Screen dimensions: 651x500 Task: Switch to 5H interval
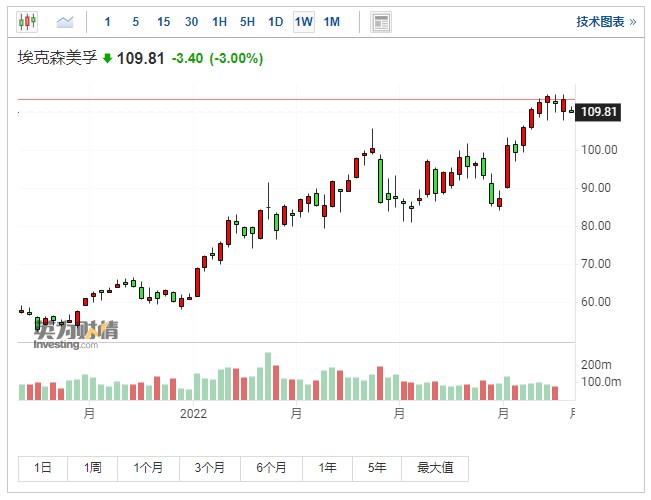click(x=247, y=21)
